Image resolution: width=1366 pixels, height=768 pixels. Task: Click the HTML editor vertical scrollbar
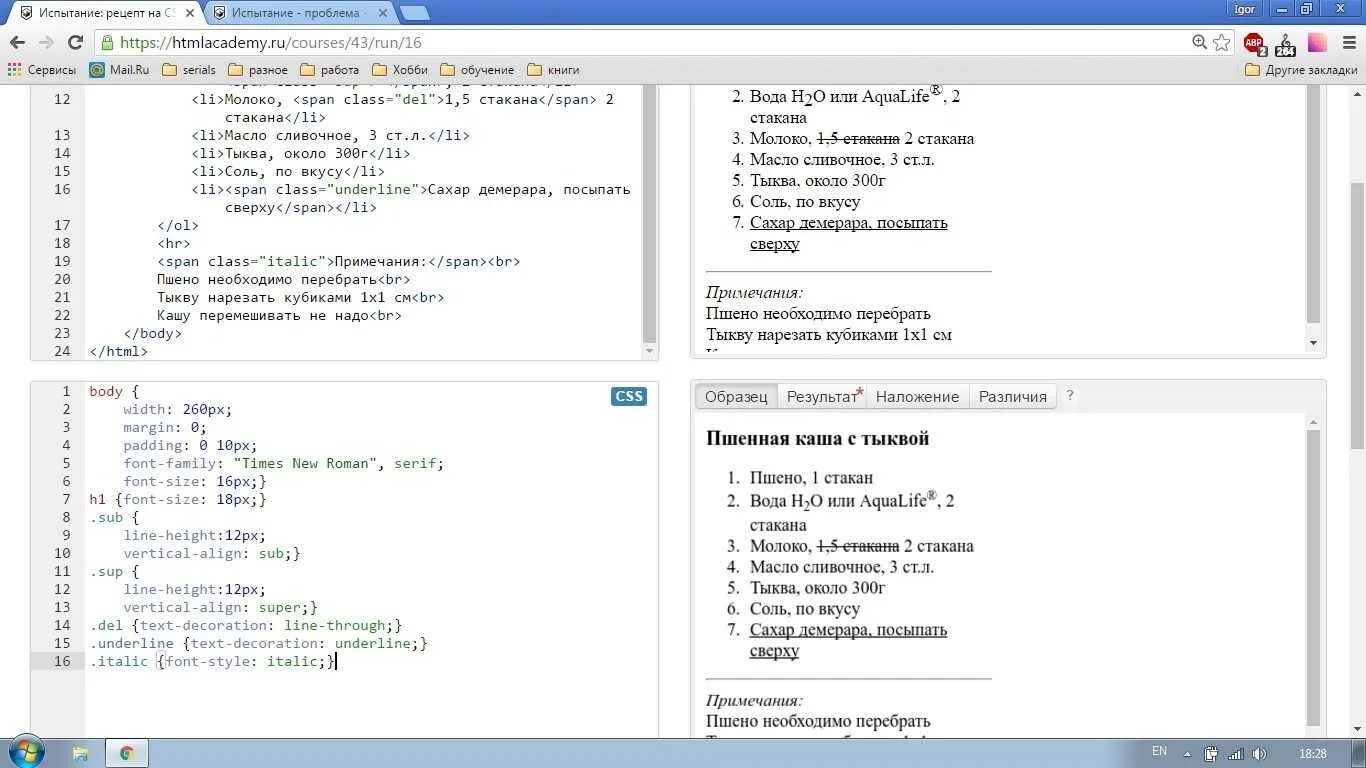coord(649,215)
